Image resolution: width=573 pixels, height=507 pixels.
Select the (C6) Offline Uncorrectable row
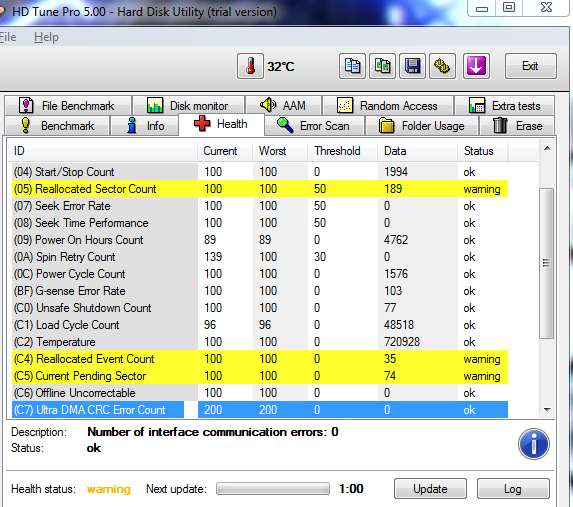point(260,393)
